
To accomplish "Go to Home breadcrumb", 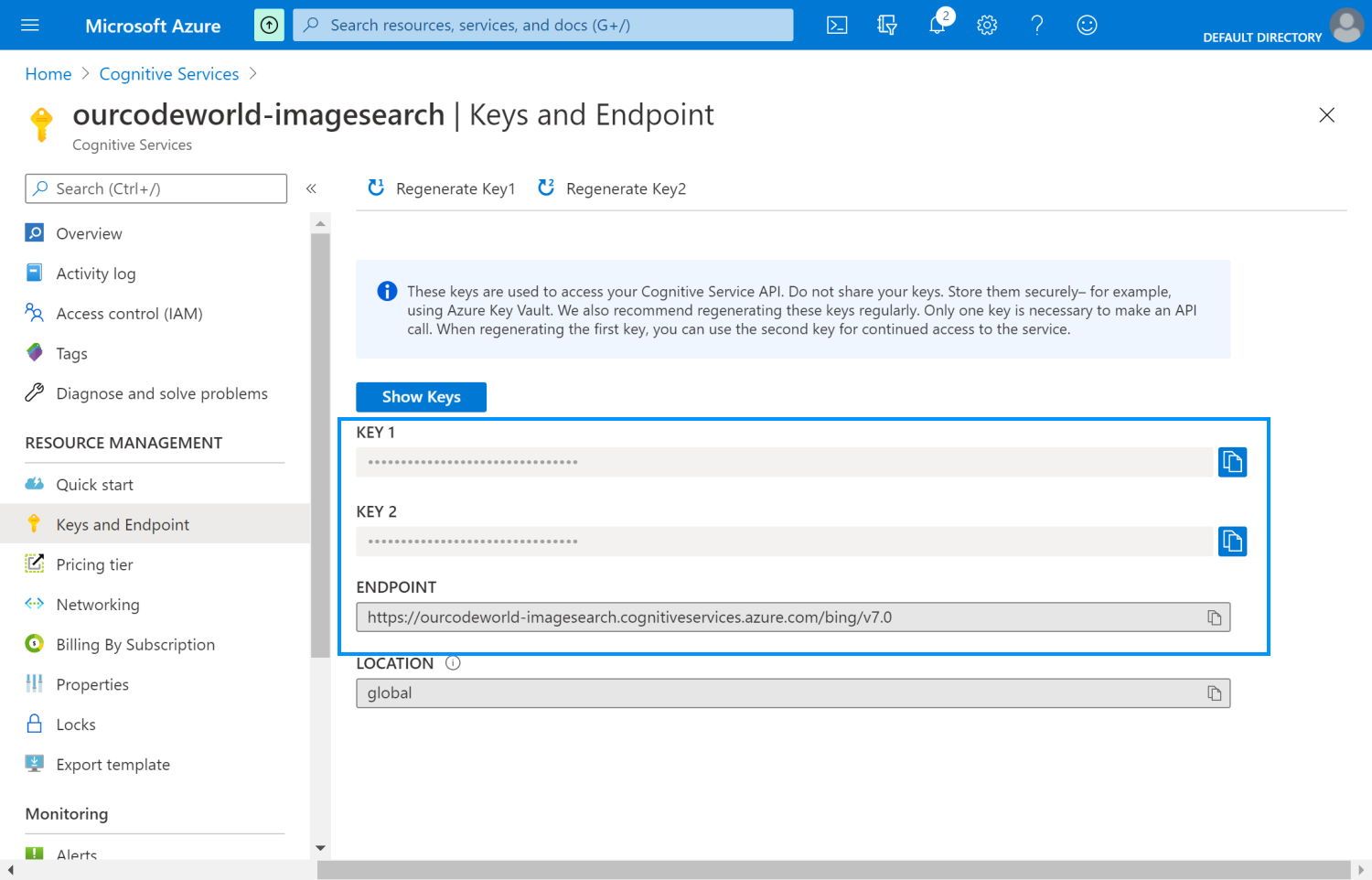I will pyautogui.click(x=48, y=74).
